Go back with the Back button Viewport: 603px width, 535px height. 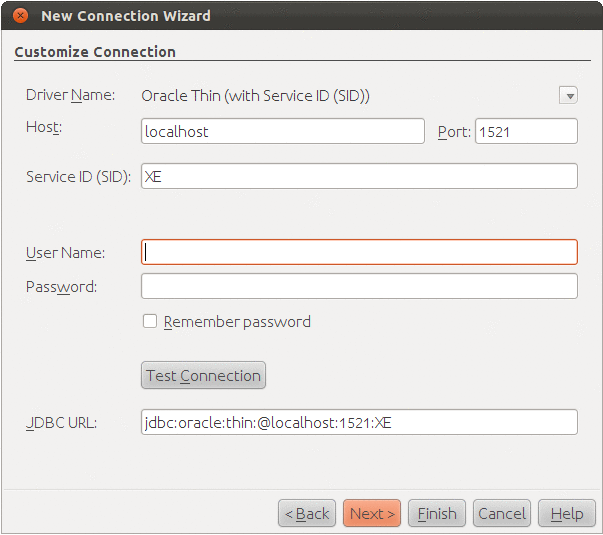click(307, 513)
